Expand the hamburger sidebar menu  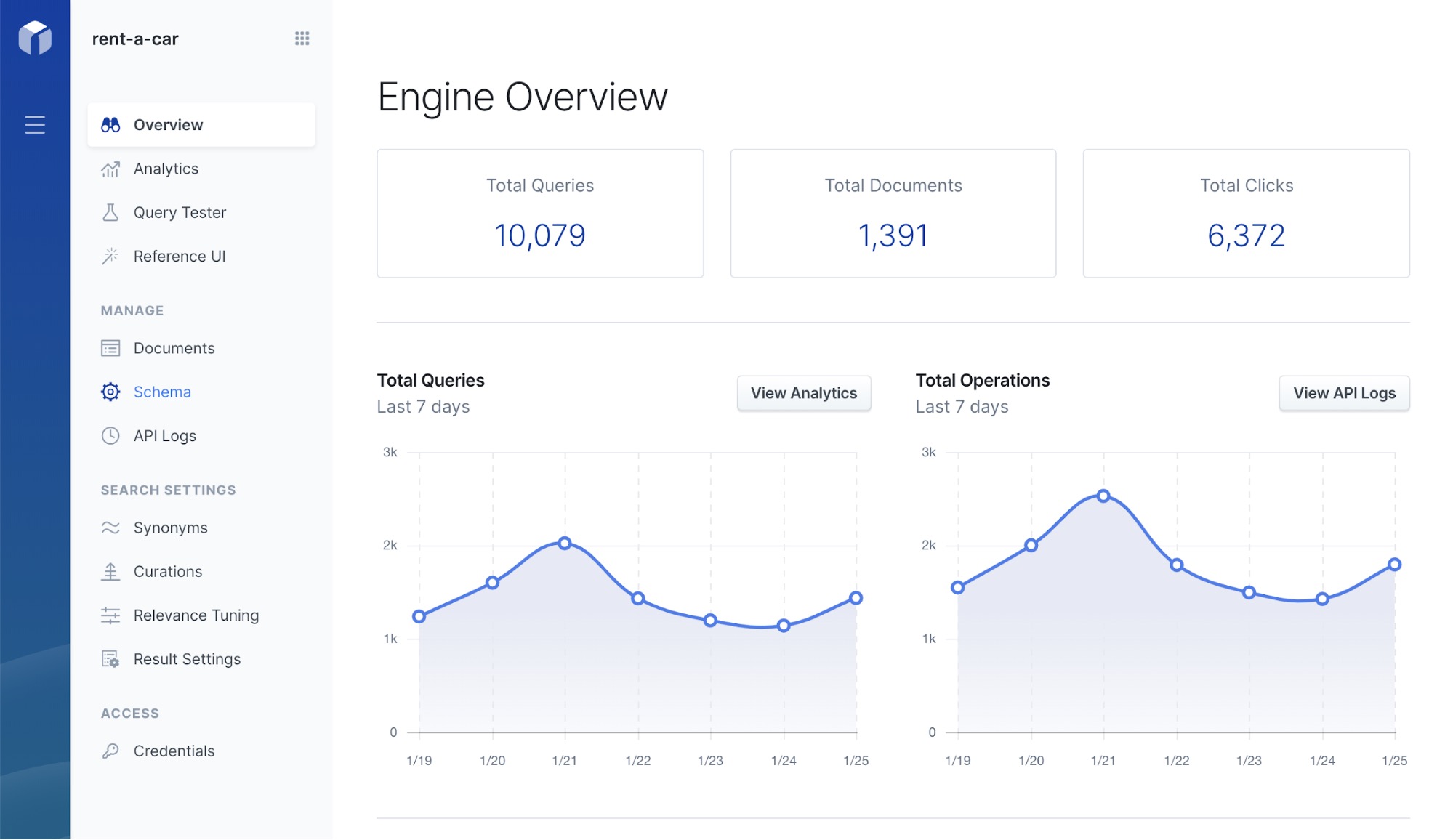pos(34,125)
